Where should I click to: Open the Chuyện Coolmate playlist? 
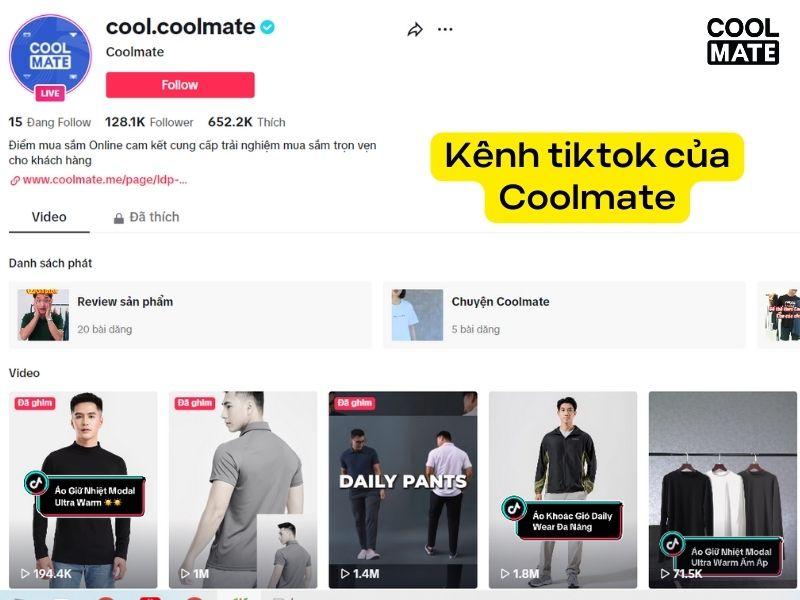(564, 315)
